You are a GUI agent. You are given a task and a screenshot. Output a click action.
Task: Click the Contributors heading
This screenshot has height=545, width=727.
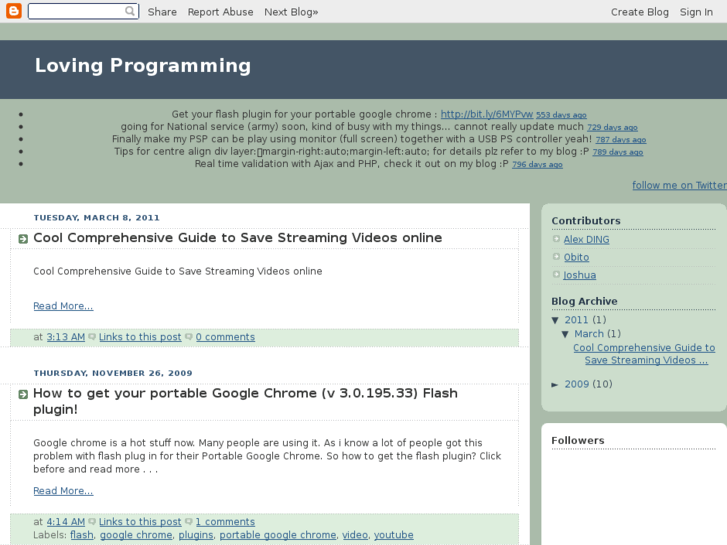coord(586,221)
